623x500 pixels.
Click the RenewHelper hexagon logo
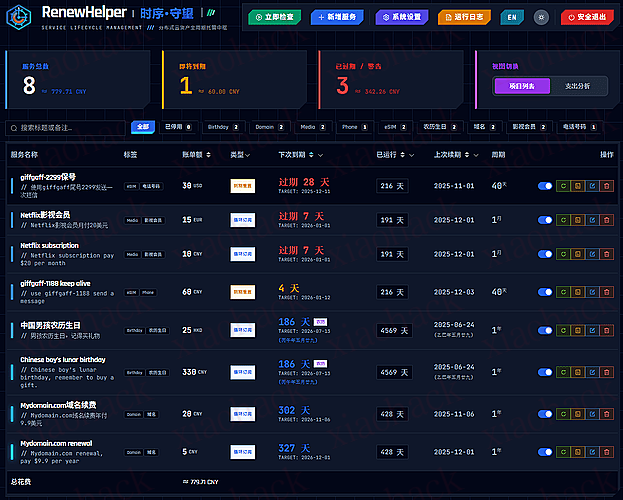coord(19,17)
